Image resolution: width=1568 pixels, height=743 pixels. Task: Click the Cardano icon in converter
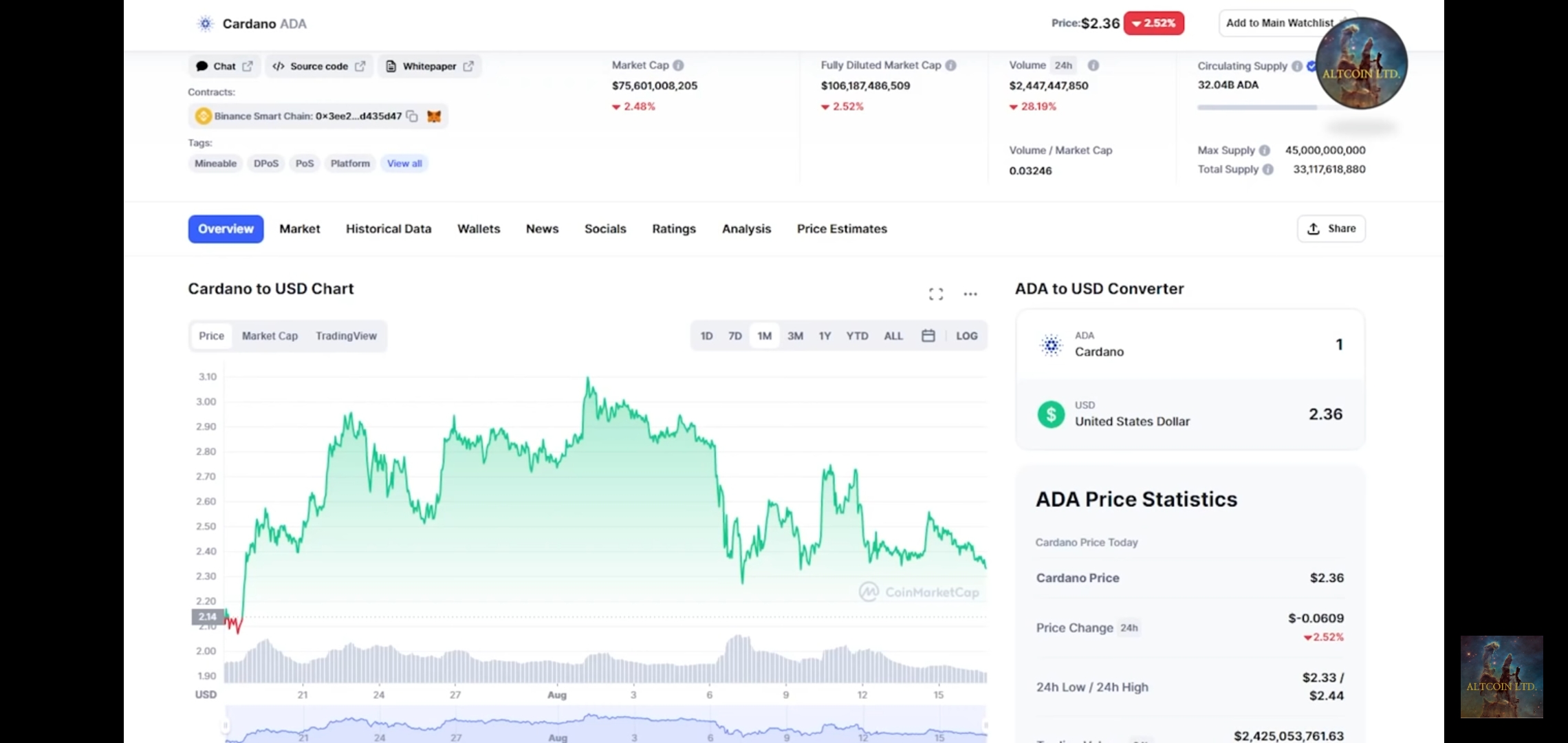(1051, 345)
